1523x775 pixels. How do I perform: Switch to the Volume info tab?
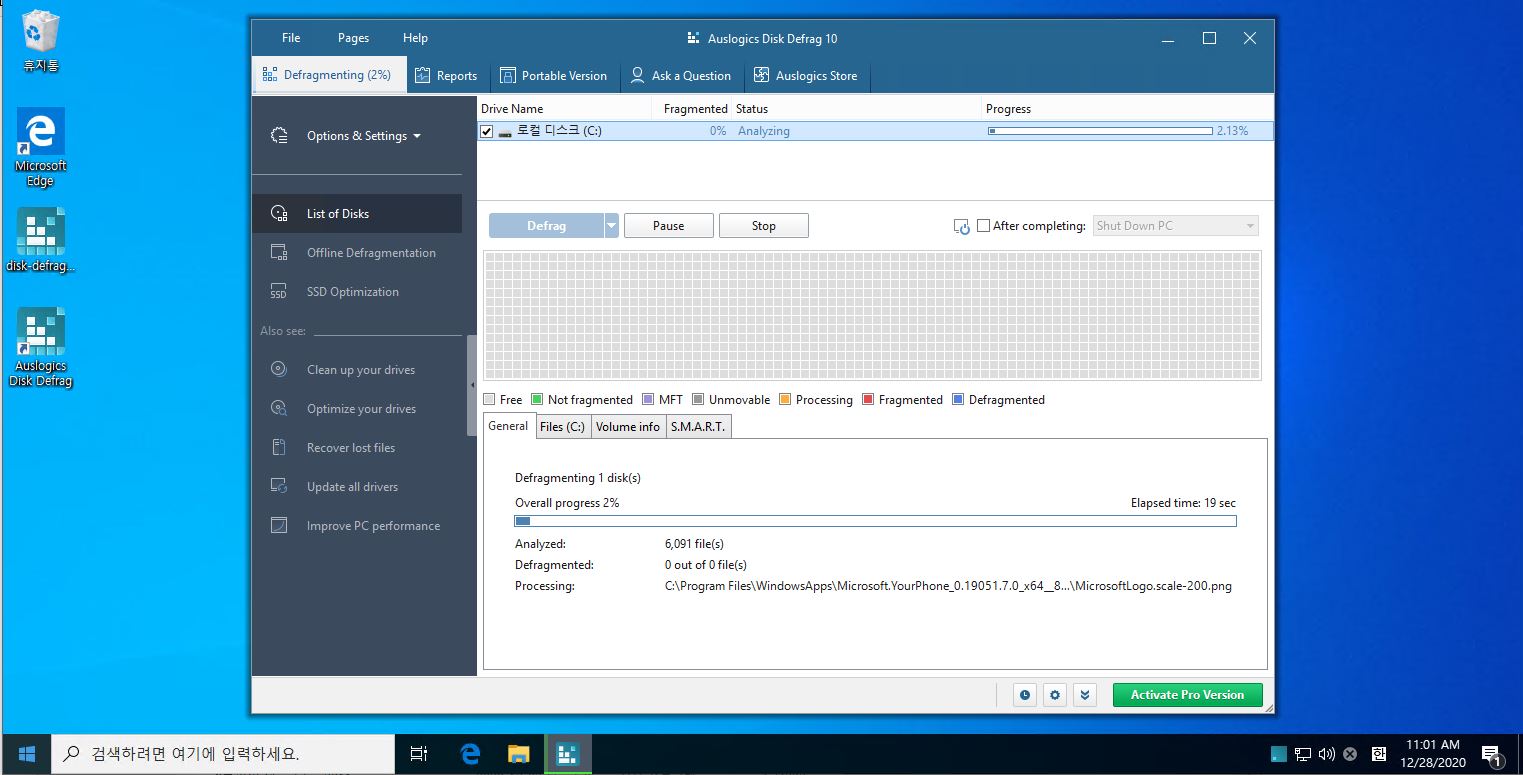click(x=628, y=427)
